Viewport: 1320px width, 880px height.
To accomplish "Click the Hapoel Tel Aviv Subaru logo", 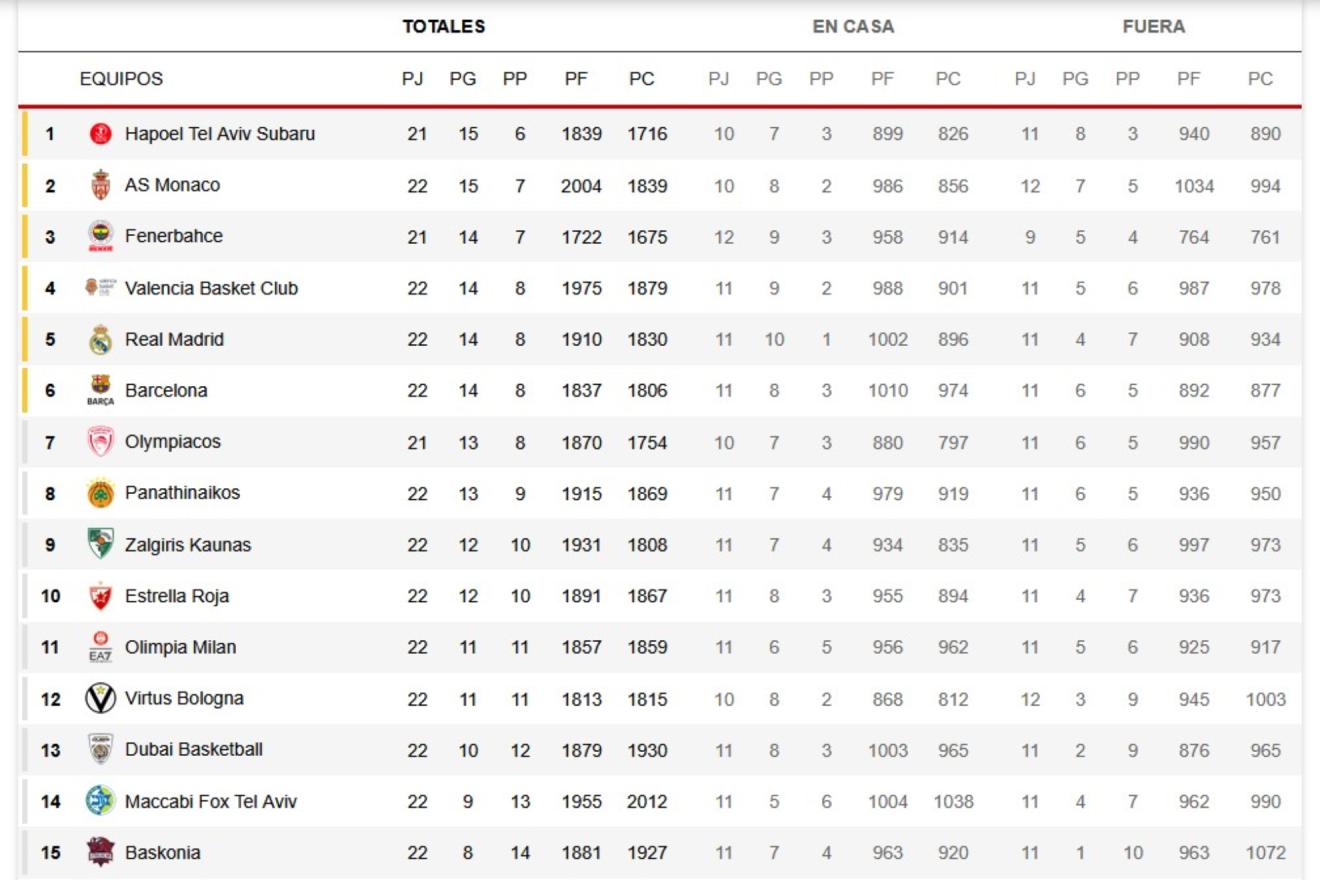I will (101, 134).
